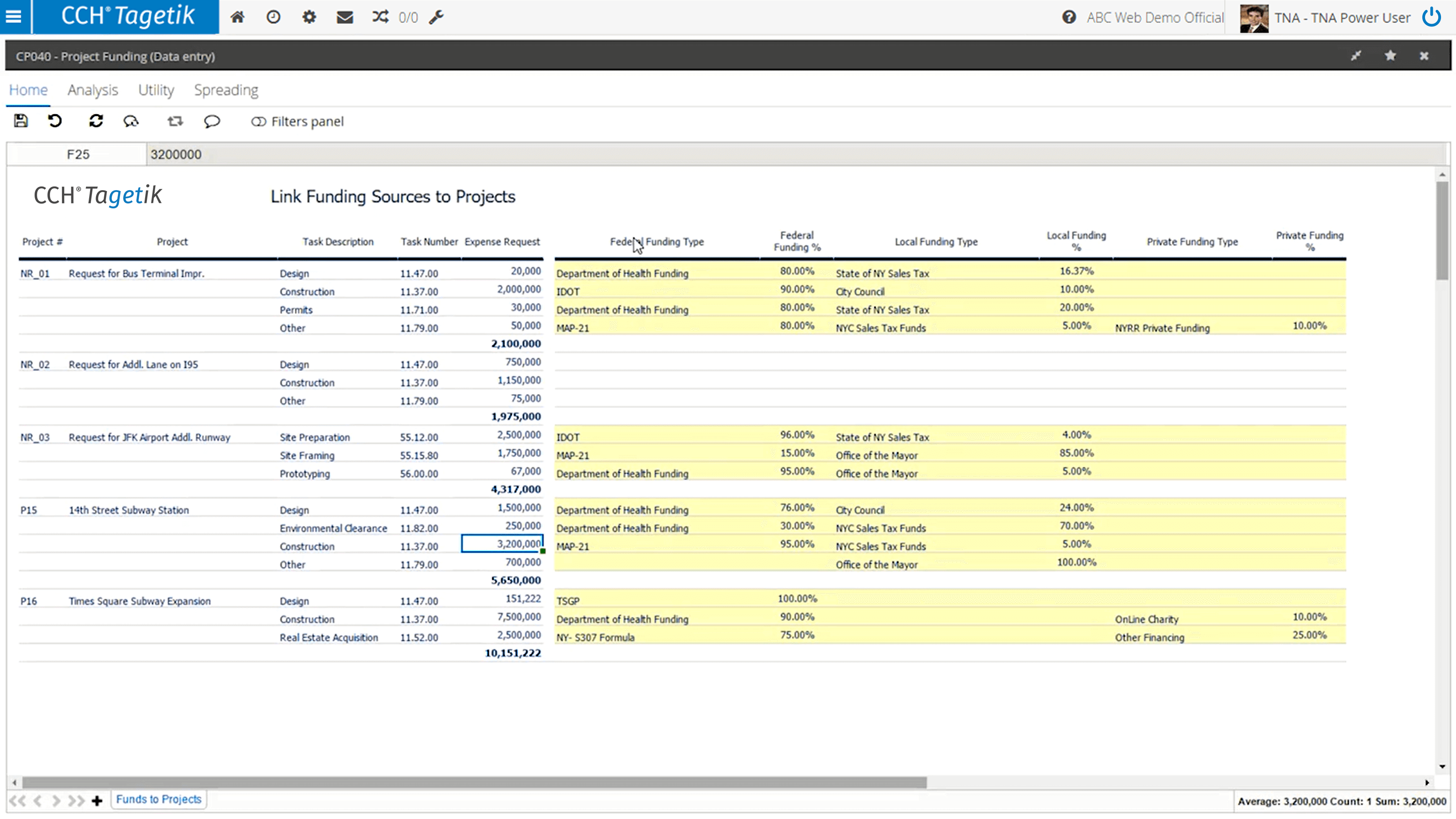
Task: Open the hamburger main menu
Action: (14, 17)
